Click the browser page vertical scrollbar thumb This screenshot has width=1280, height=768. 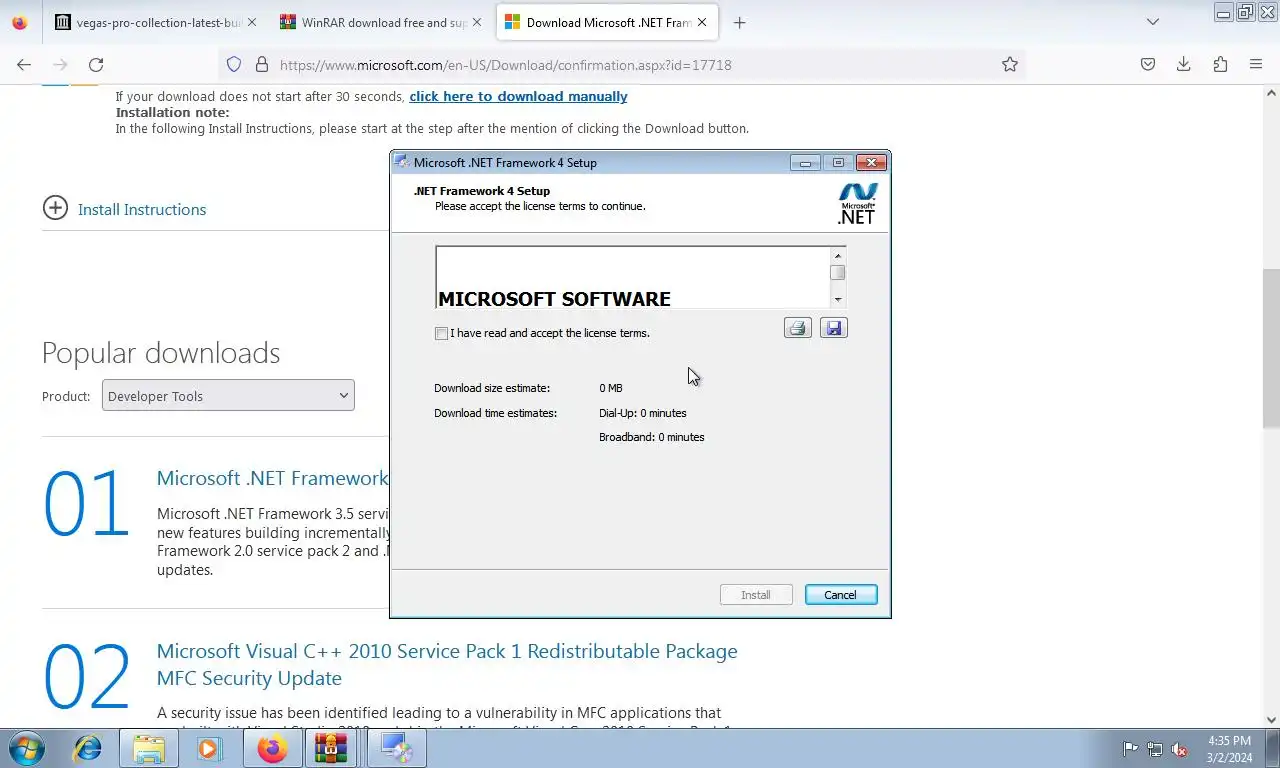(1271, 348)
